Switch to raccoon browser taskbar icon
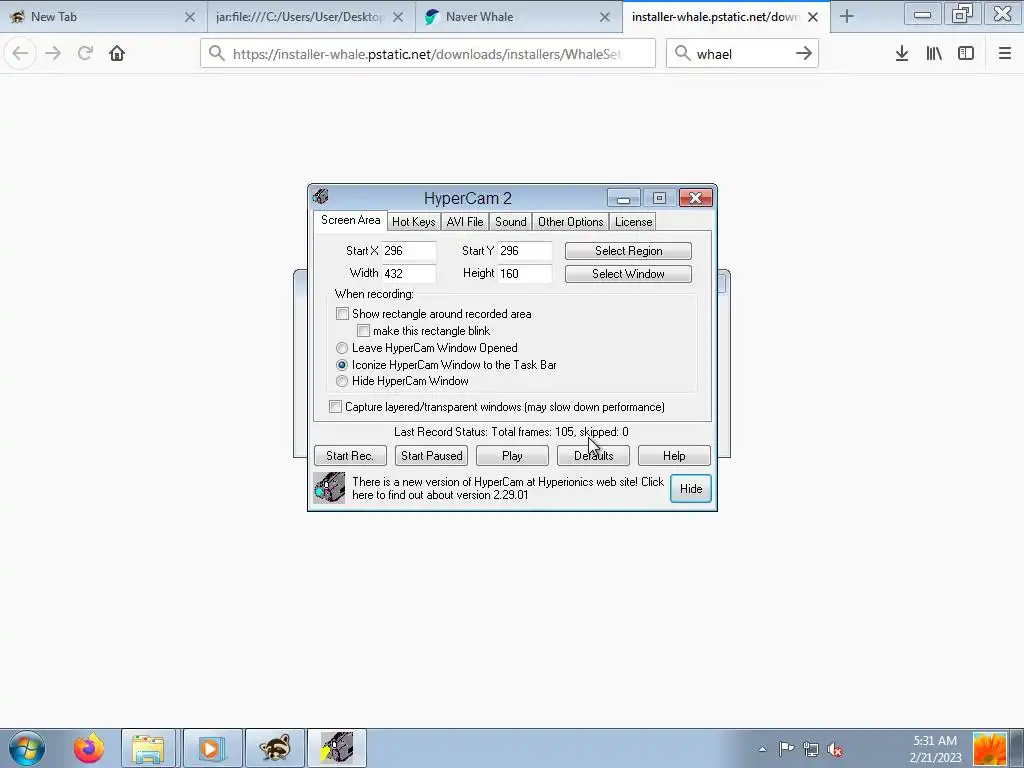This screenshot has width=1024, height=768. [274, 748]
